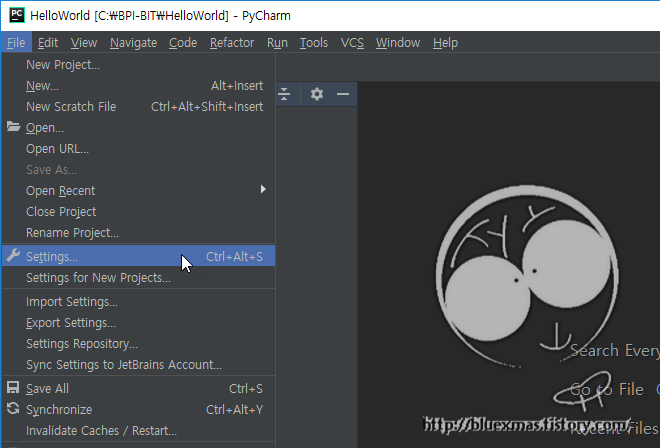This screenshot has width=660, height=448.
Task: Select Rename Project... entry
Action: tap(138, 233)
